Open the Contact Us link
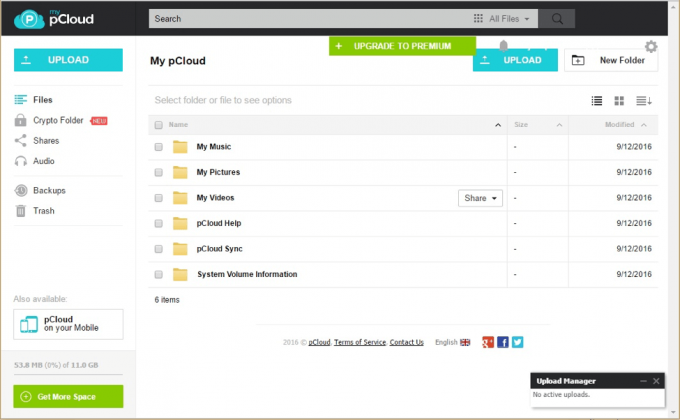 tap(406, 342)
